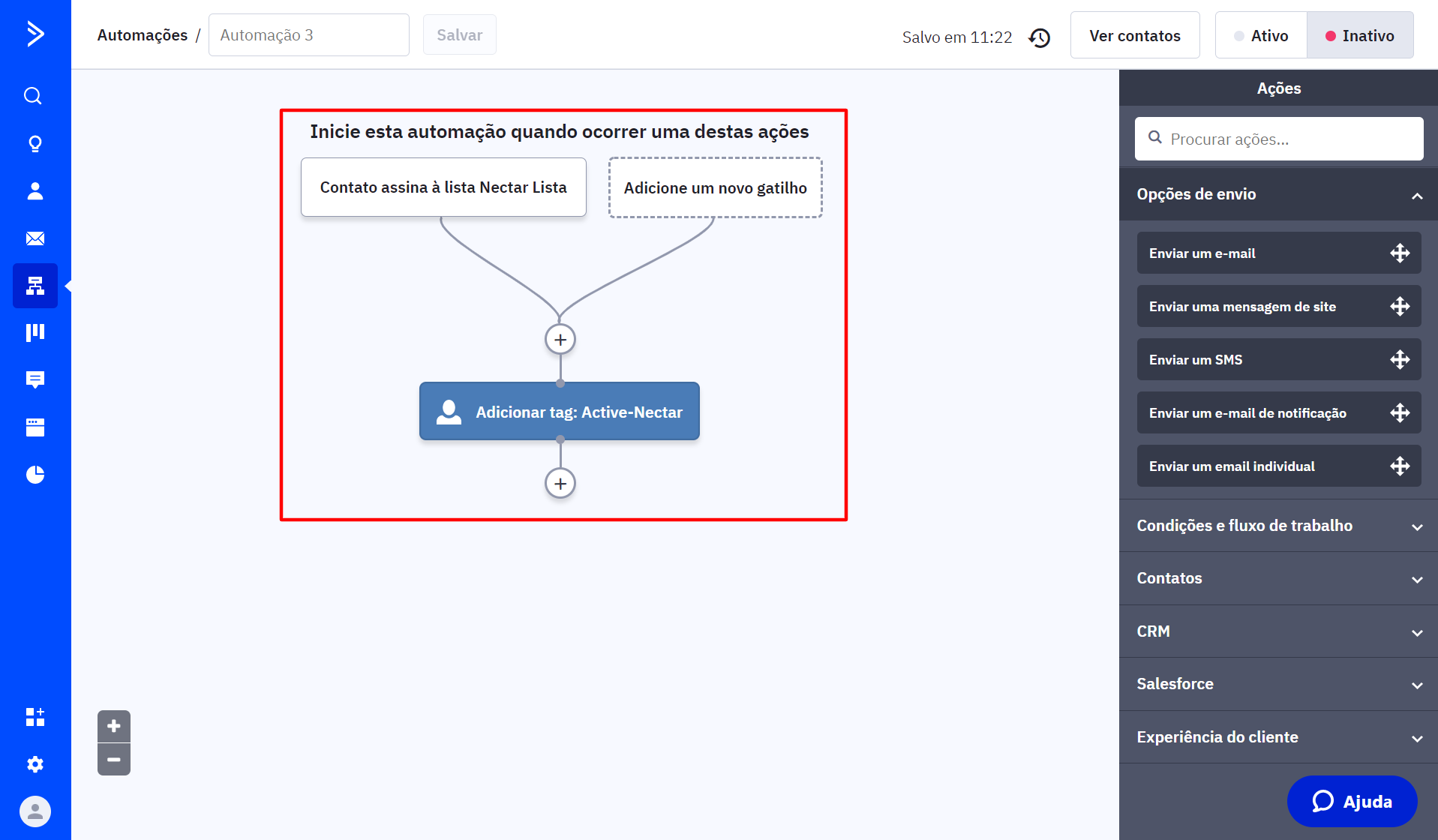Select Enviar um e-mail de notificação action
The width and height of the screenshot is (1438, 840).
1279,413
